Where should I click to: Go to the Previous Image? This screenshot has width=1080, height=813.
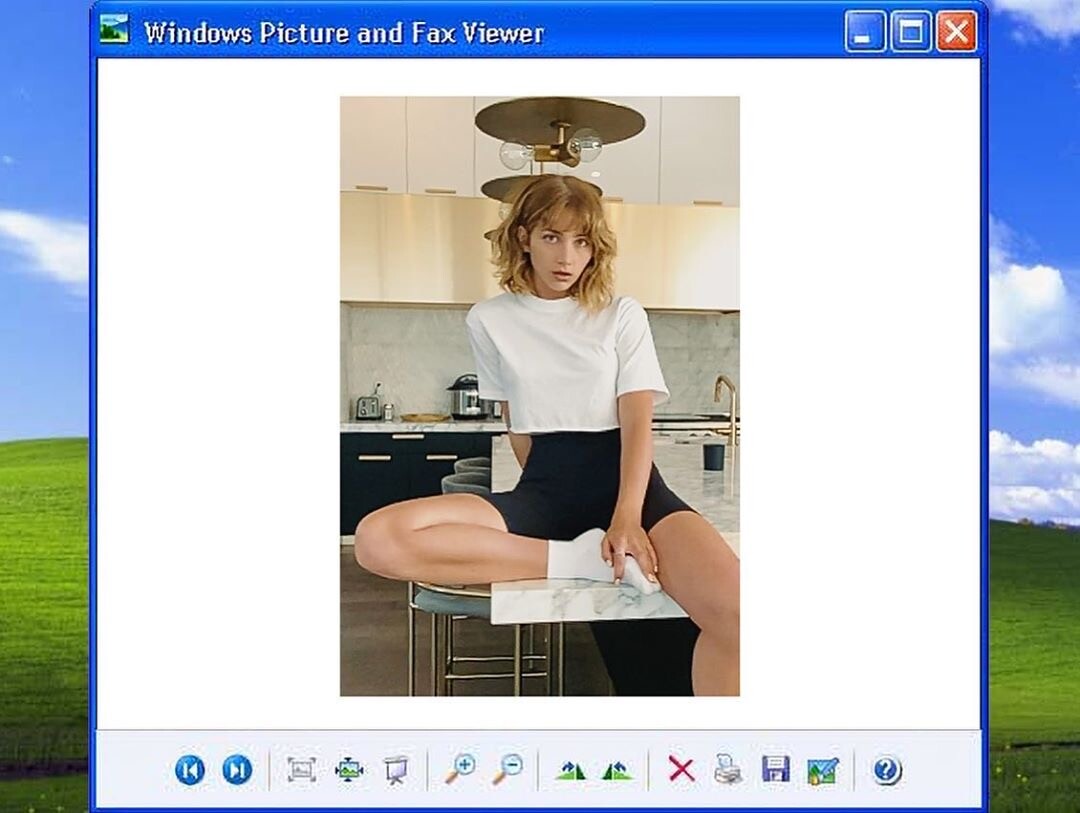tap(190, 769)
